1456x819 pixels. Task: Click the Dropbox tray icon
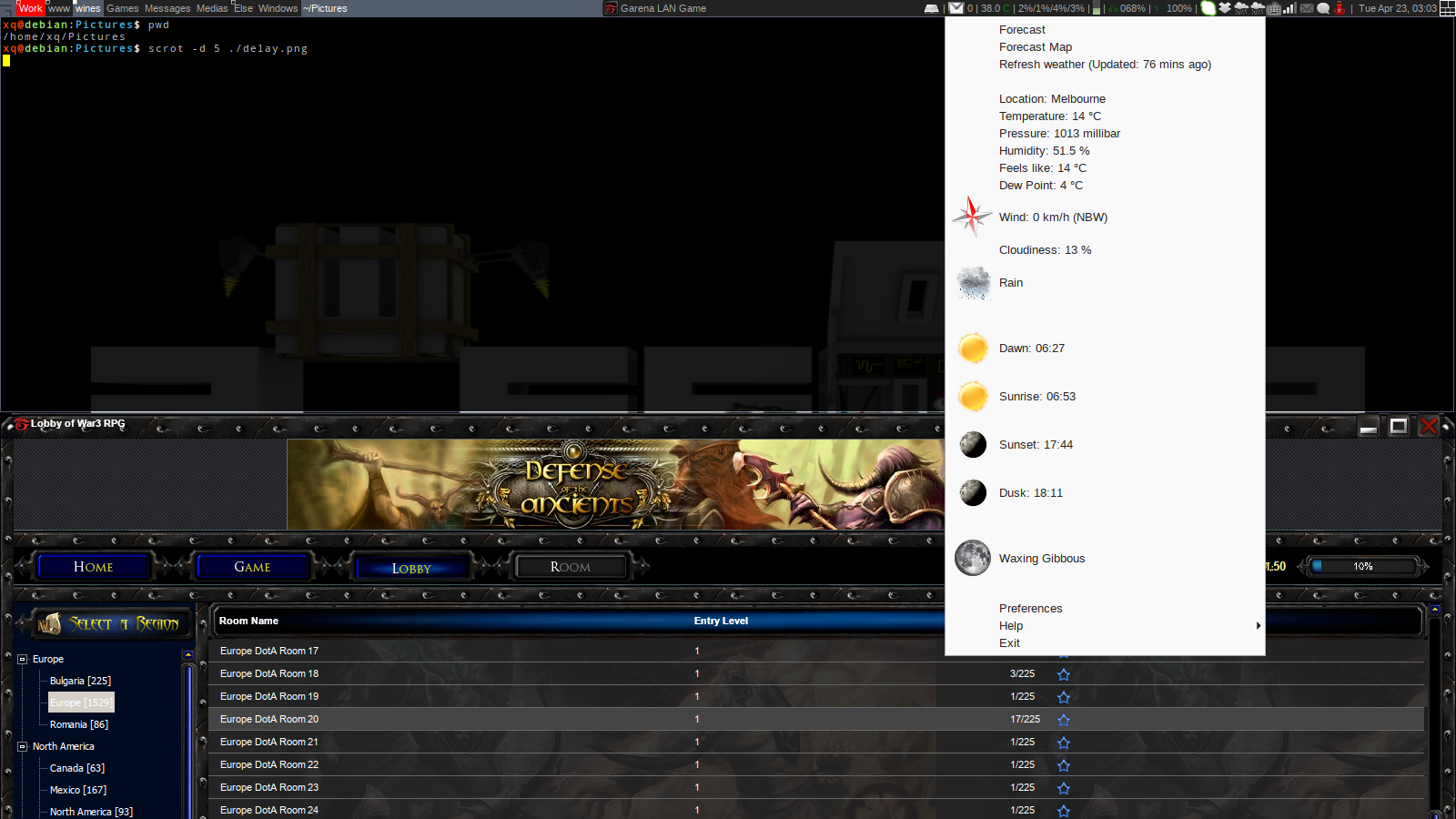tap(1225, 8)
